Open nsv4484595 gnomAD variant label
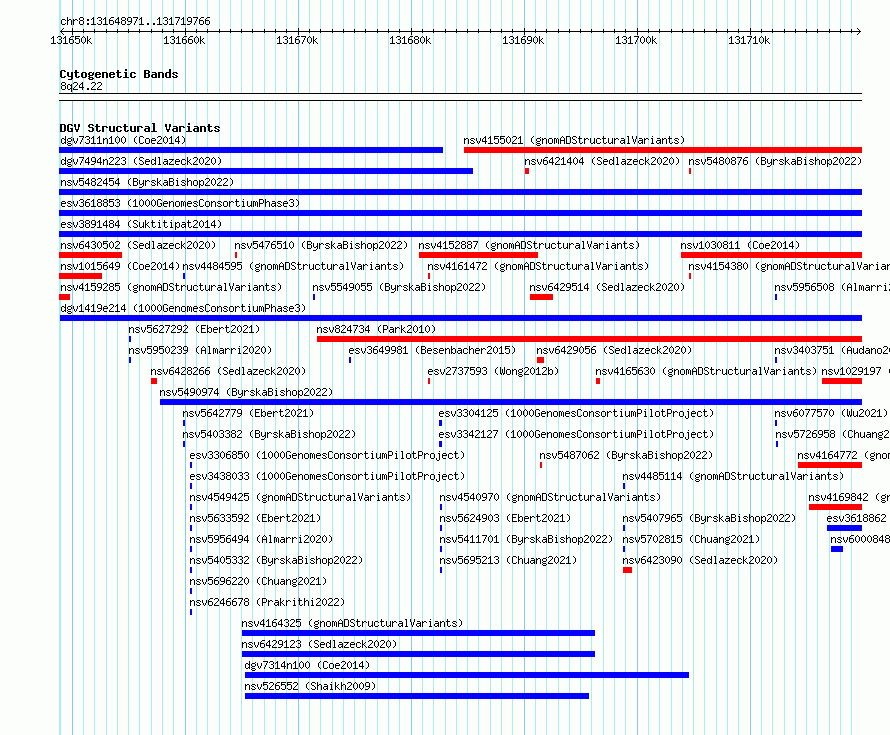Viewport: 890px width, 735px height. 293,266
